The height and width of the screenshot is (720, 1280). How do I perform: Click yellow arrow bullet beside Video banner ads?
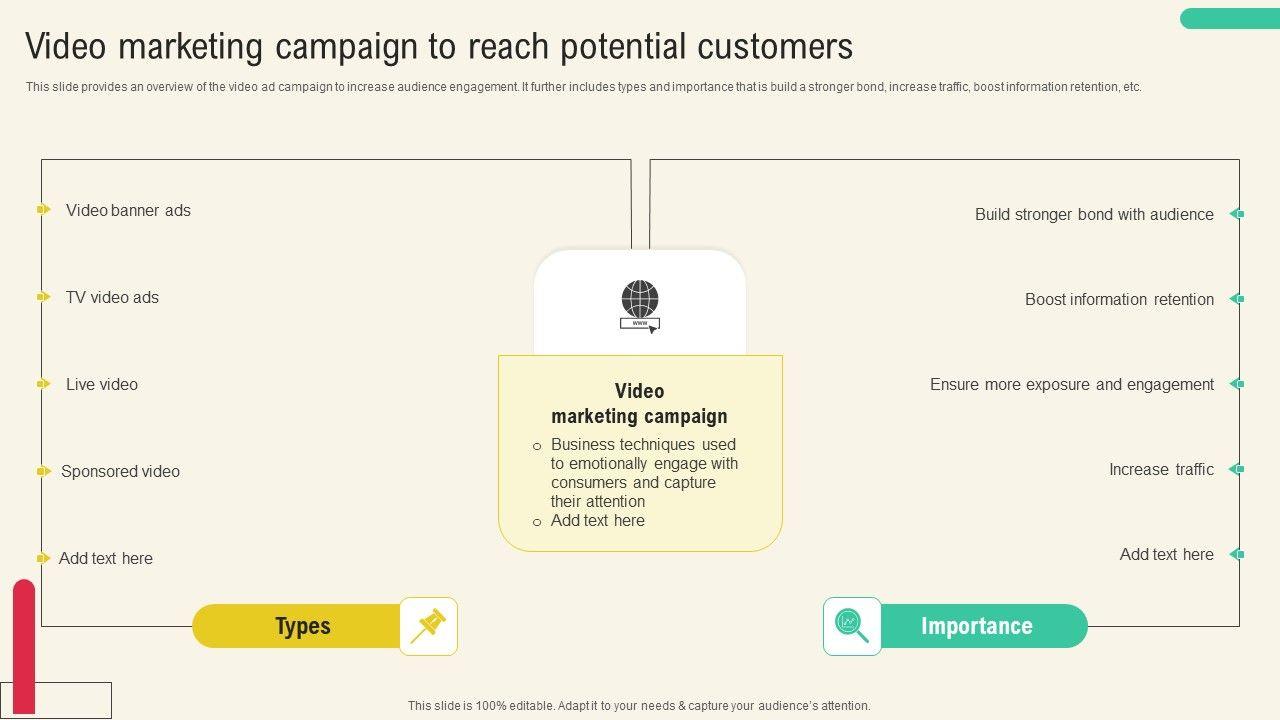pyautogui.click(x=43, y=210)
